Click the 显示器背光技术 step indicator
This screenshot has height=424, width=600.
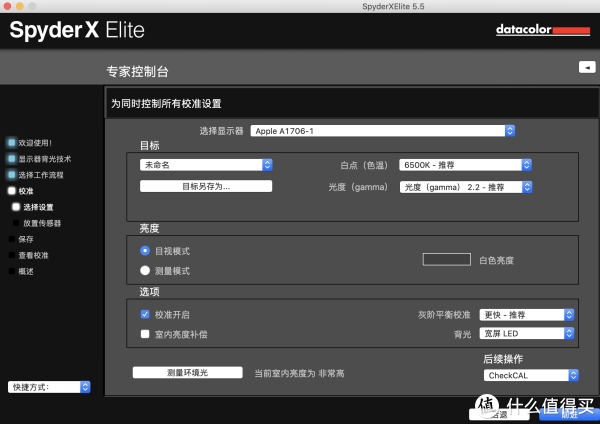tap(11, 159)
